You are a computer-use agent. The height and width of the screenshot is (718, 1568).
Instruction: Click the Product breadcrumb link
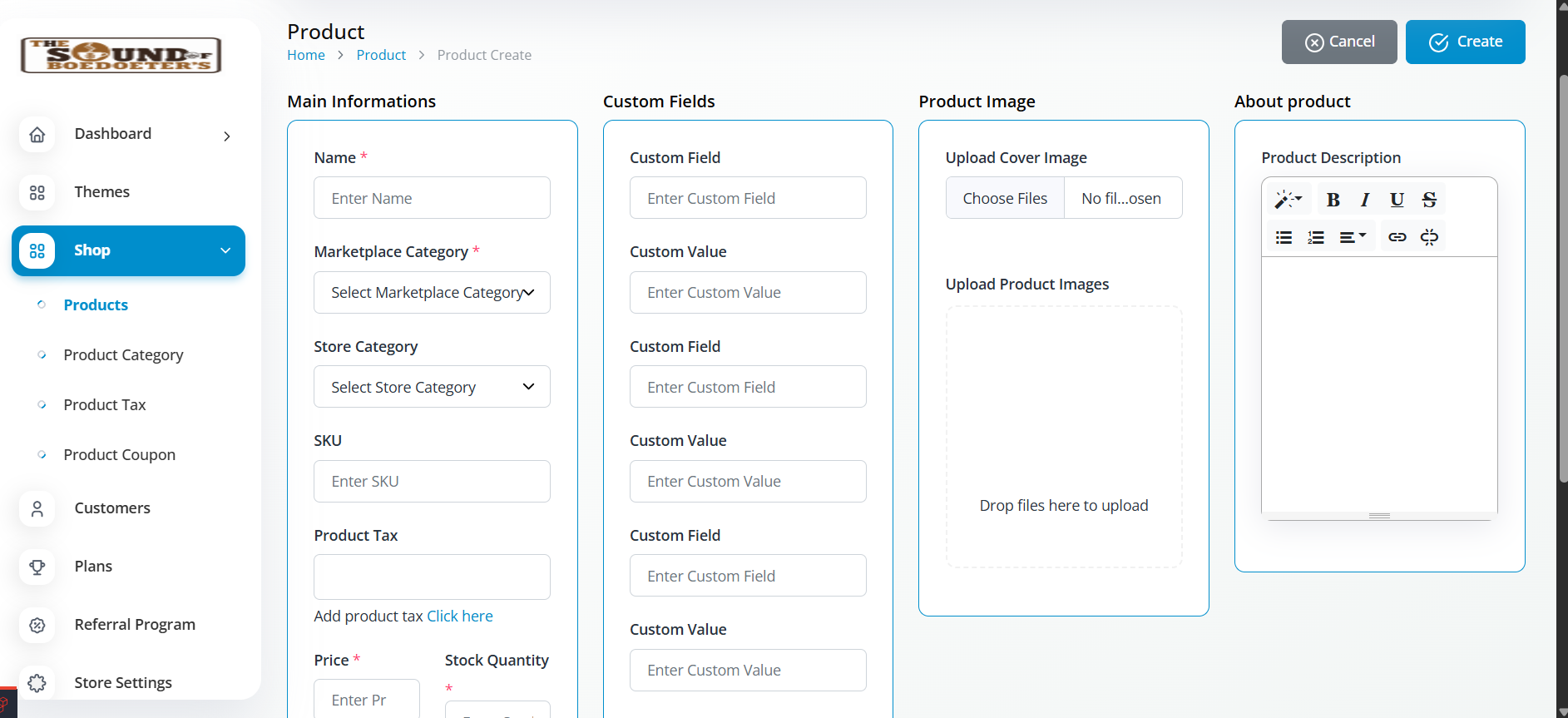tap(381, 55)
